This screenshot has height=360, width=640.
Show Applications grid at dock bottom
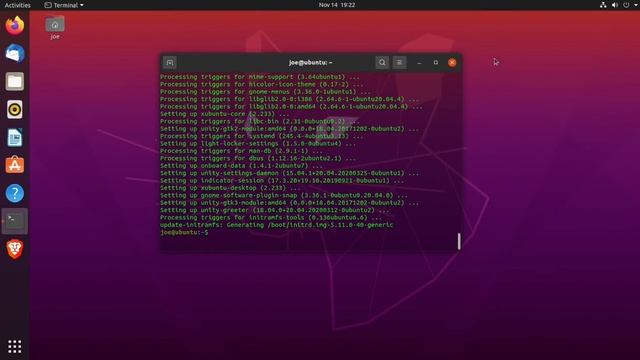tap(15, 347)
